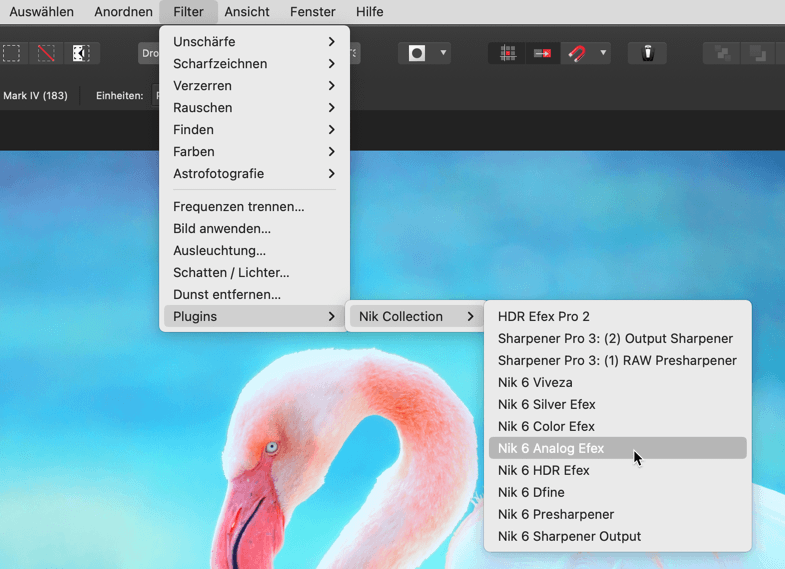Open the Anordnen menu
This screenshot has width=785, height=569.
pyautogui.click(x=123, y=12)
